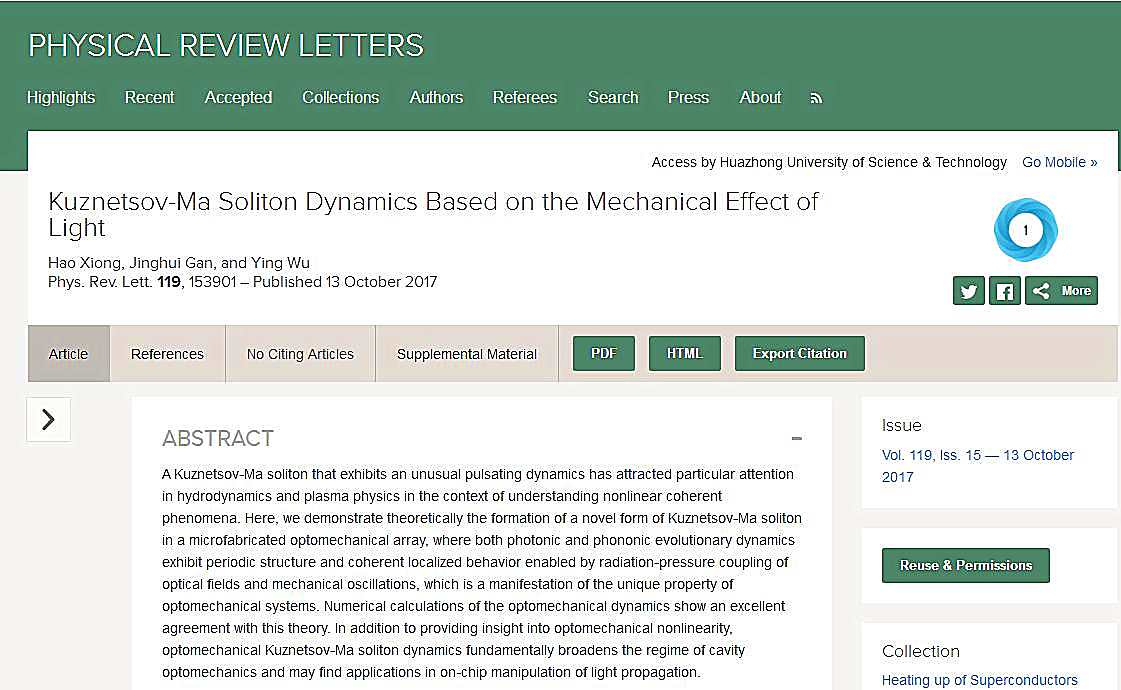Follow the Go Mobile link

(1059, 162)
